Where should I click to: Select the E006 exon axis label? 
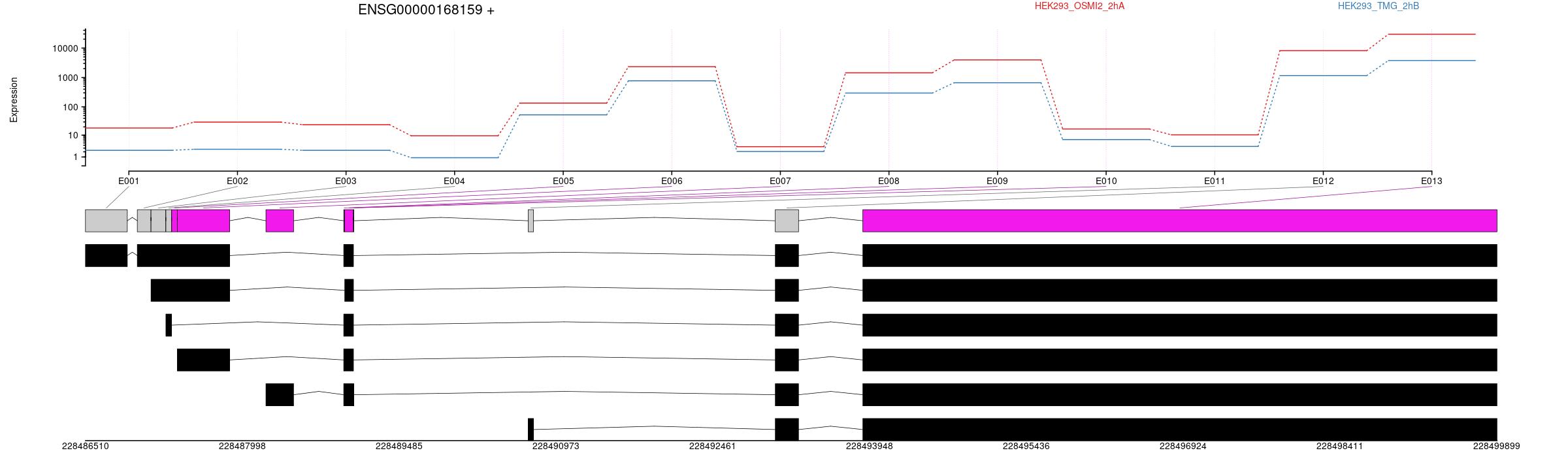[x=672, y=181]
